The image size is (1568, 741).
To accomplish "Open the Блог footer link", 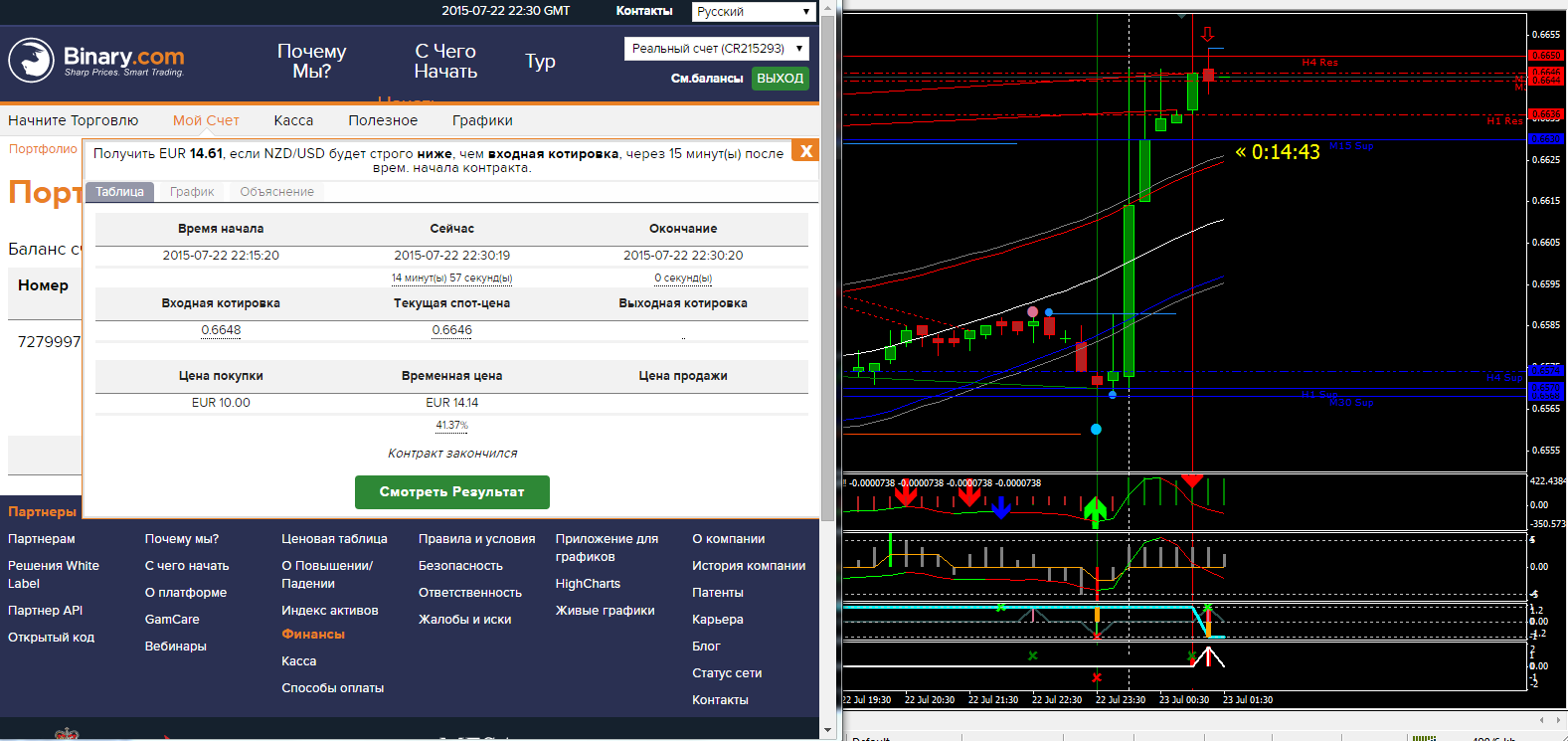I will [x=706, y=647].
